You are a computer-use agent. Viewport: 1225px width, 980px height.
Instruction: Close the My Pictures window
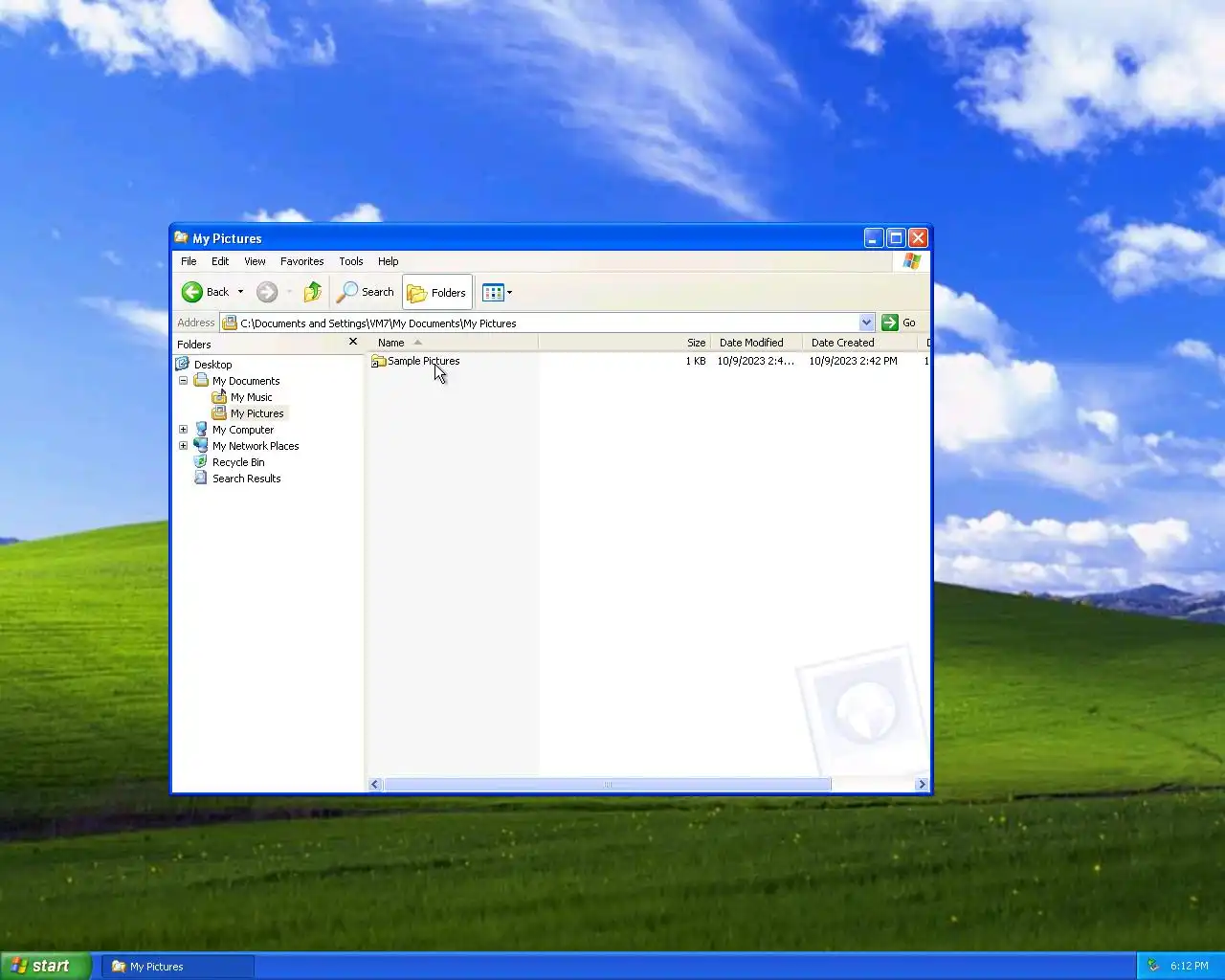918,238
